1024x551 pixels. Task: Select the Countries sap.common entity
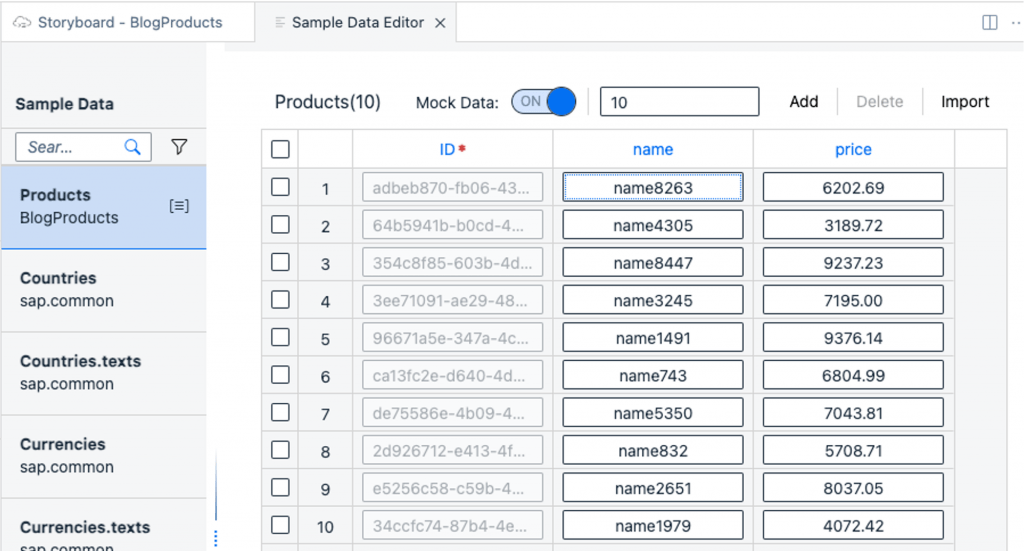pos(104,289)
